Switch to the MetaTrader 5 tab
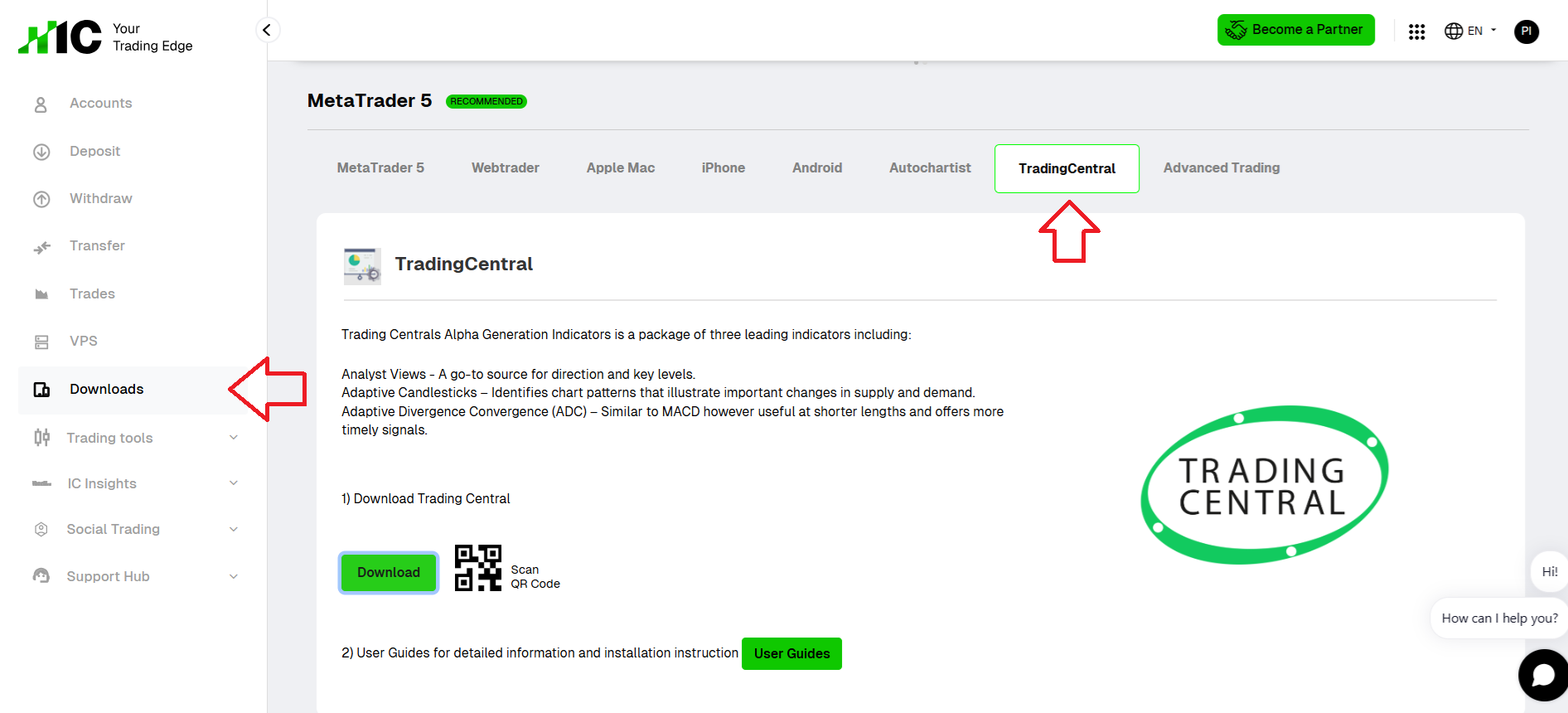This screenshot has width=1568, height=713. point(380,167)
